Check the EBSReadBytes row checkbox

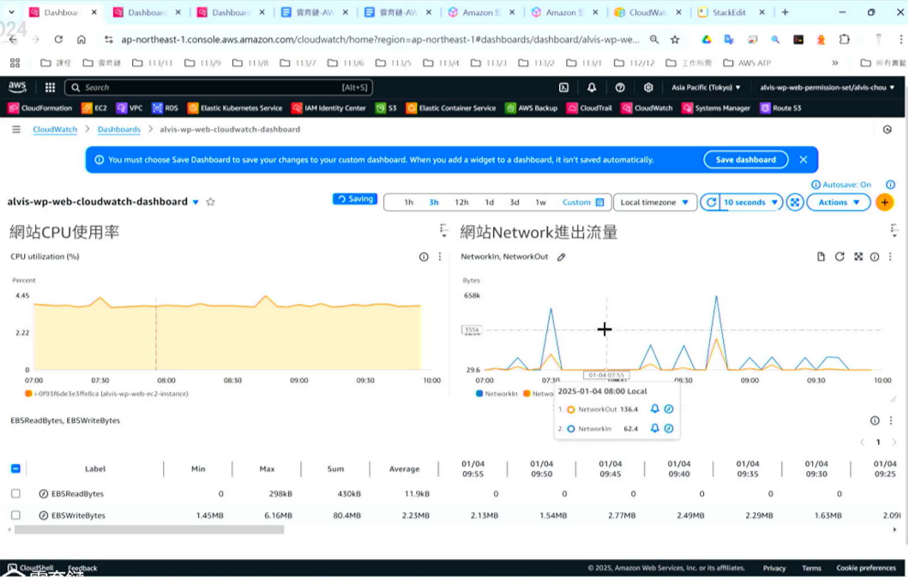(16, 494)
